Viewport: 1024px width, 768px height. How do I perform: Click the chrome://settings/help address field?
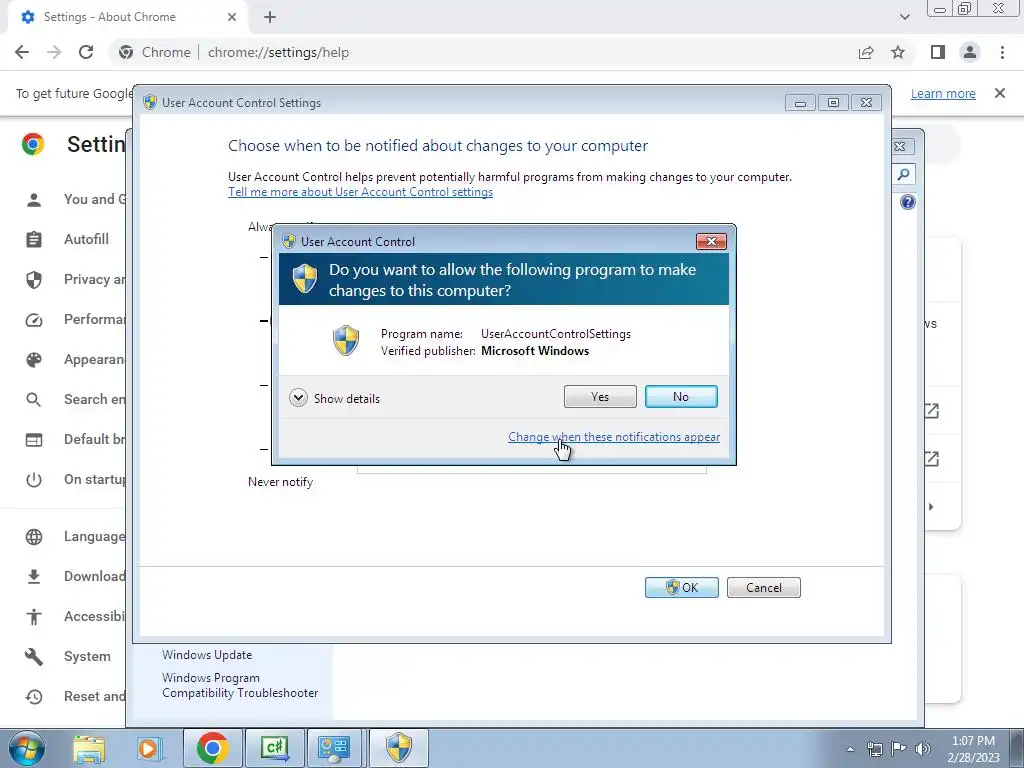click(x=278, y=52)
